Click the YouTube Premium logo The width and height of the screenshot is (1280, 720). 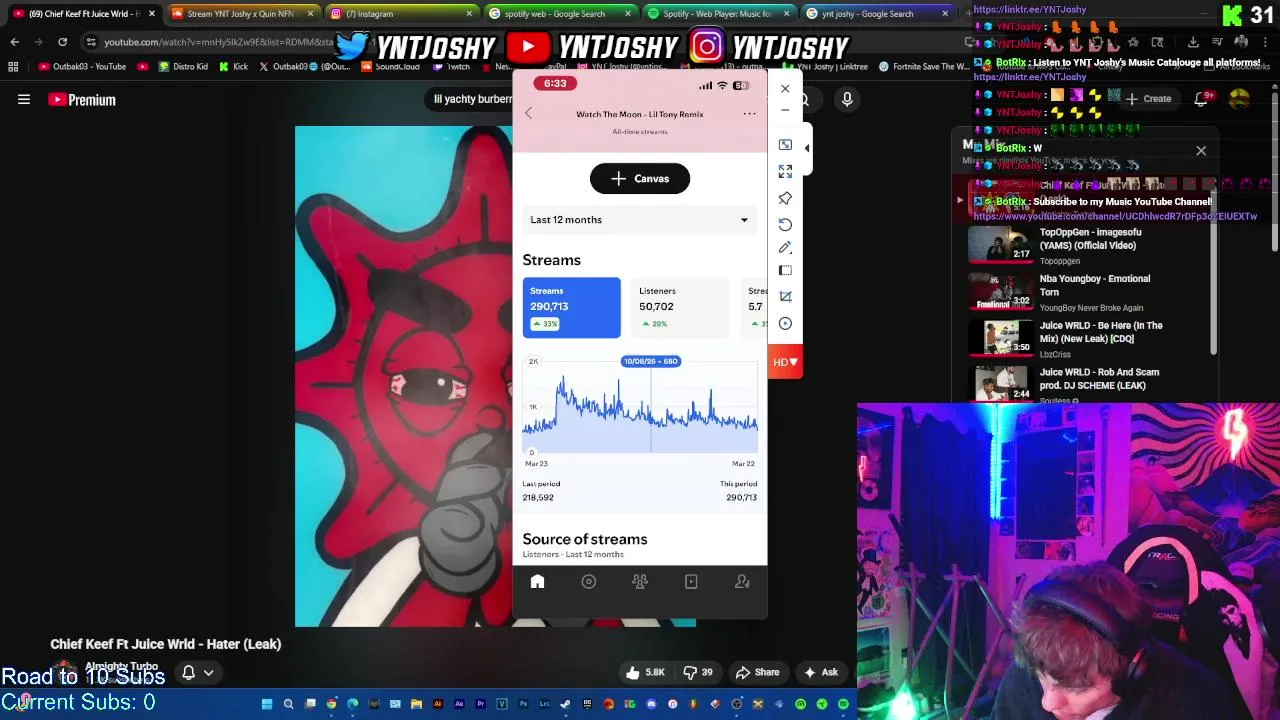(x=82, y=100)
